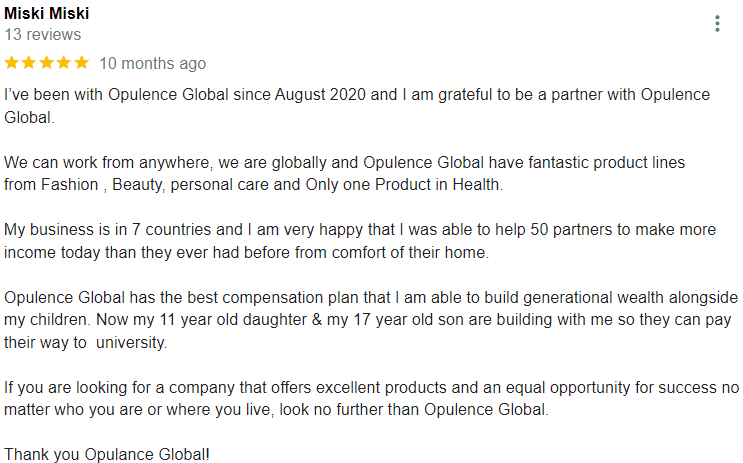Click the paragraph starting "I've been with Opulence"
The width and height of the screenshot is (743, 463).
(x=357, y=106)
